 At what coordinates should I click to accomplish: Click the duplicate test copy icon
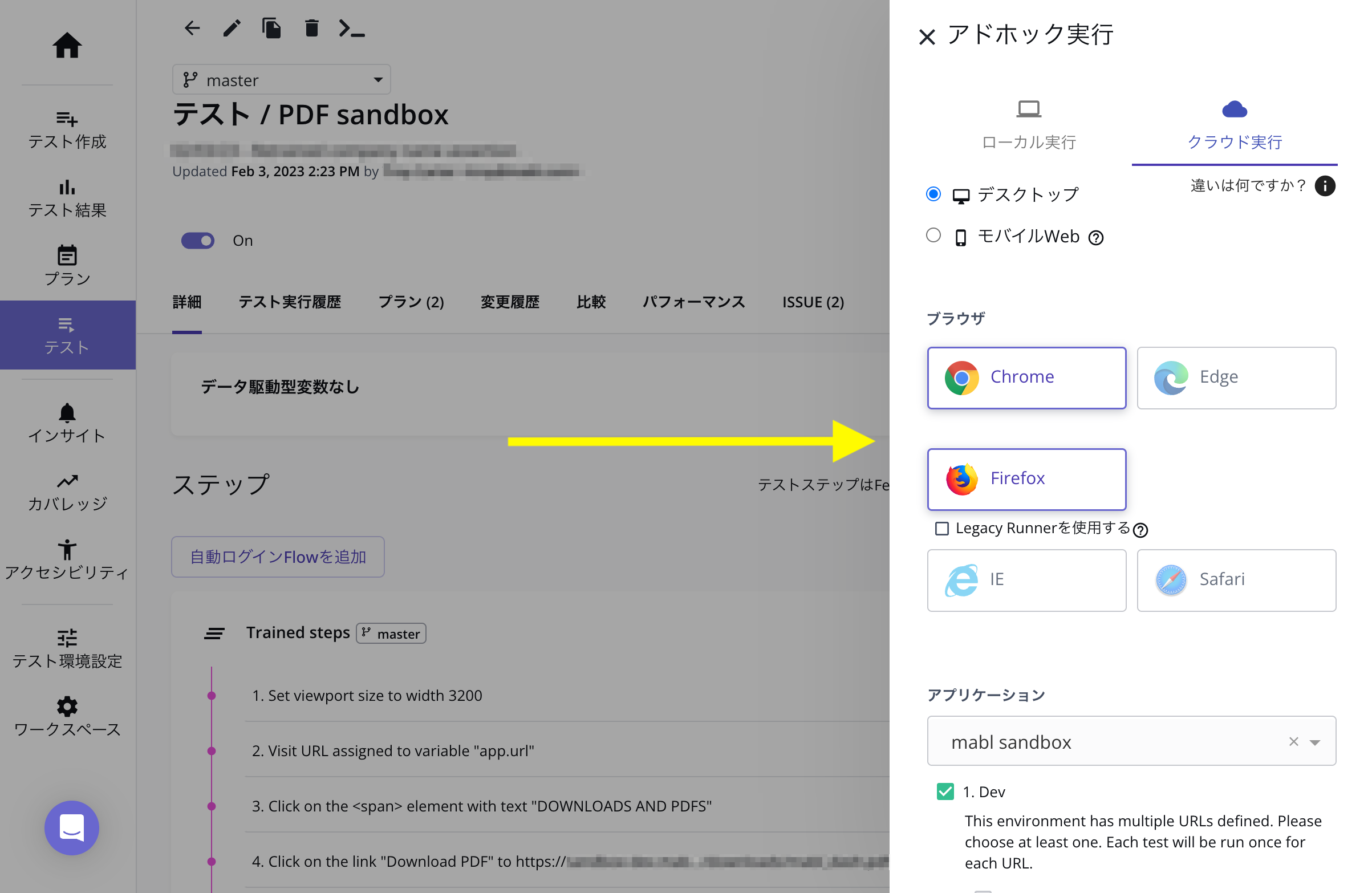pyautogui.click(x=271, y=29)
